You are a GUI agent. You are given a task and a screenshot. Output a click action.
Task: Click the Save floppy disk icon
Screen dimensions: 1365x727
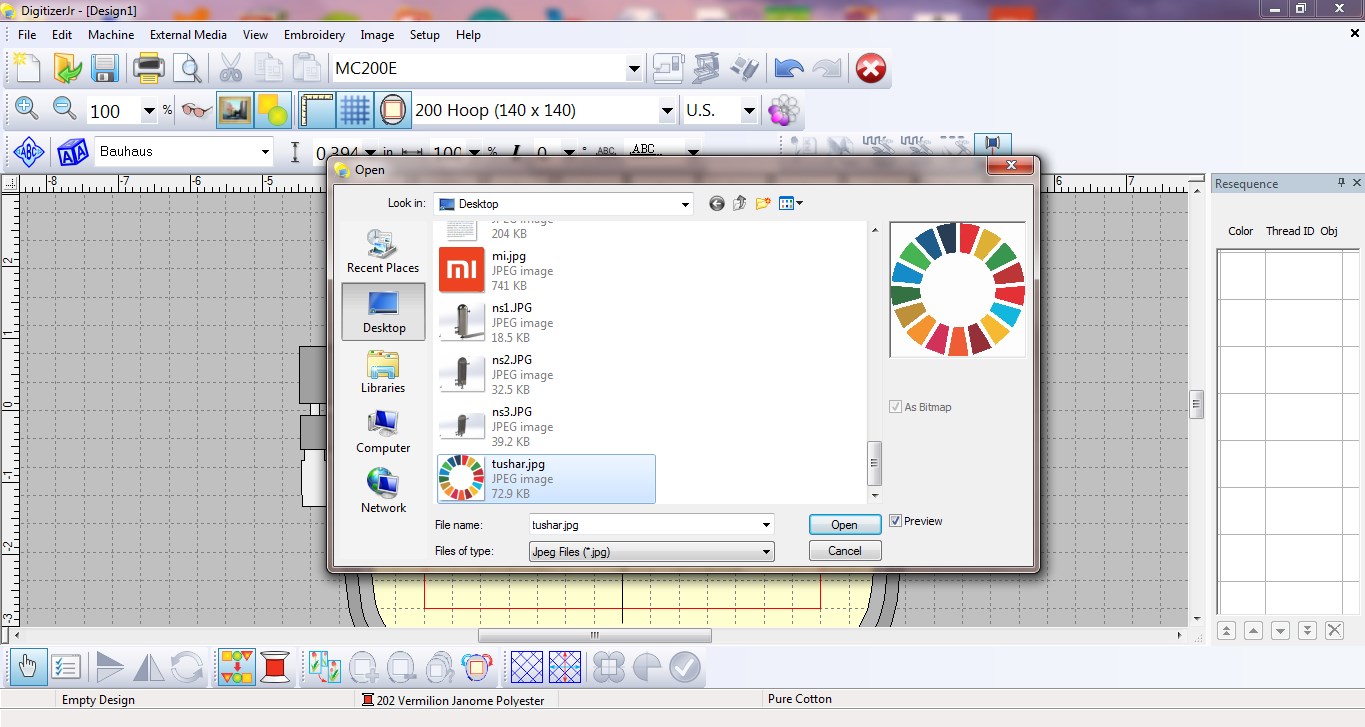pyautogui.click(x=105, y=68)
